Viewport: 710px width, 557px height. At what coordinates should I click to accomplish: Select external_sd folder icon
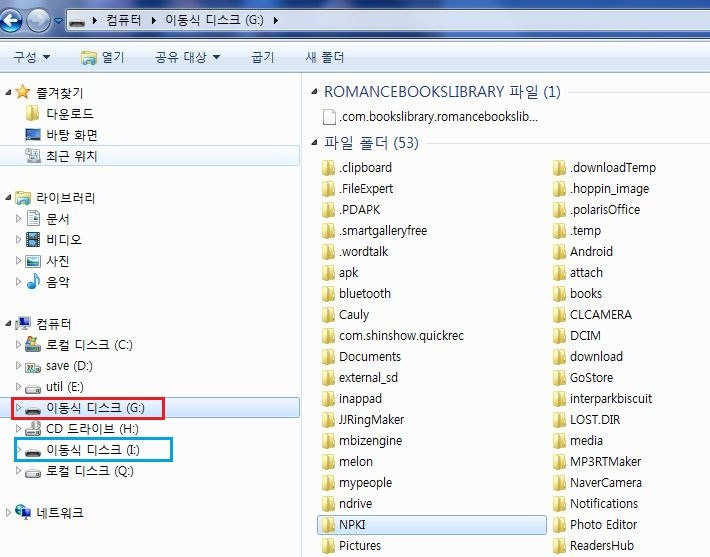(x=328, y=377)
